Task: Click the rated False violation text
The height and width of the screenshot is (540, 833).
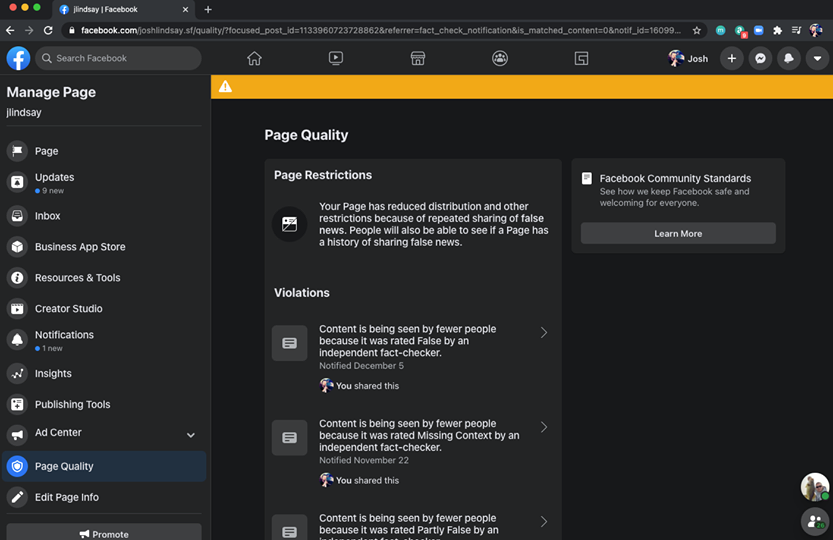Action: [x=407, y=341]
